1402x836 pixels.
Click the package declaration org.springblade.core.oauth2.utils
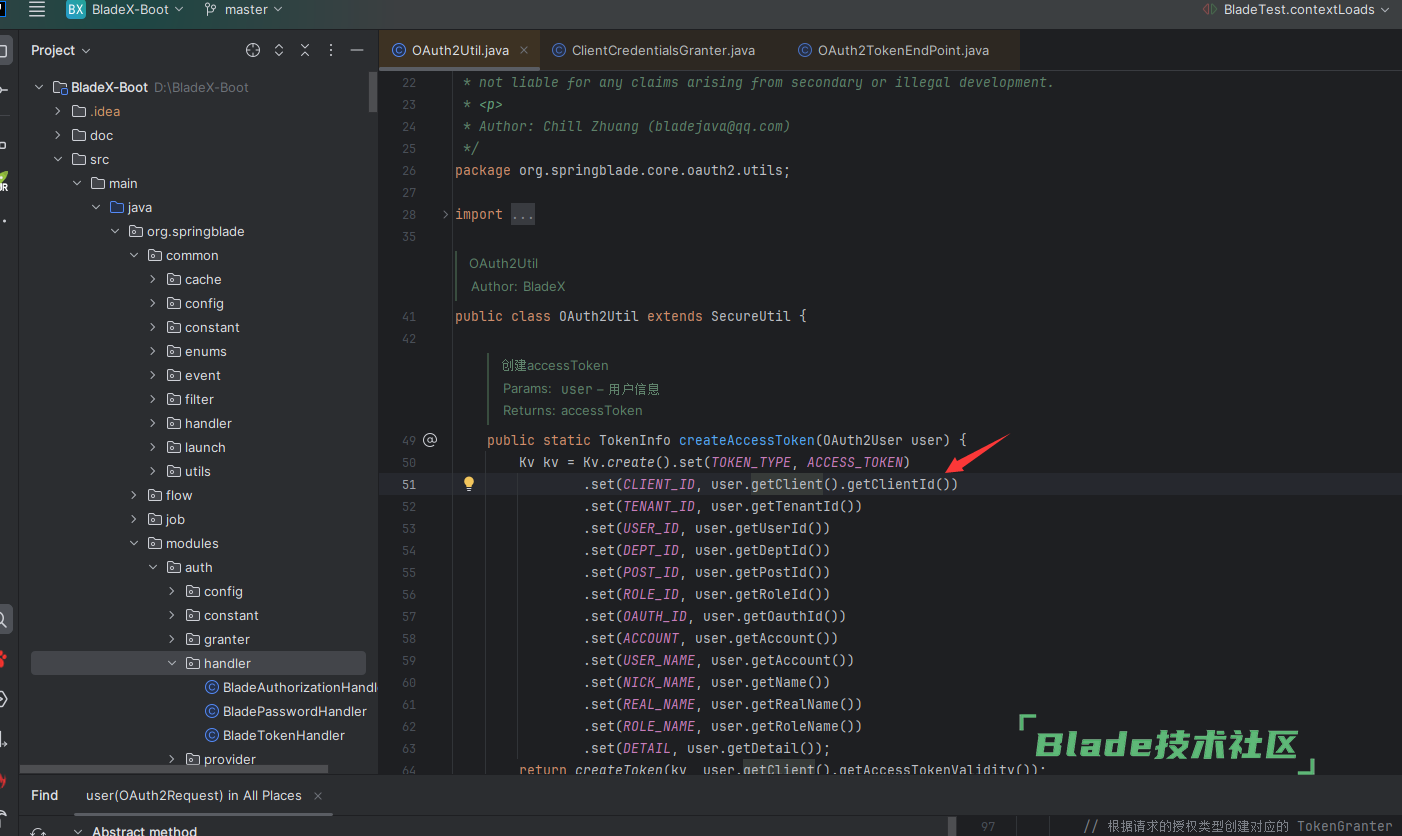[653, 170]
